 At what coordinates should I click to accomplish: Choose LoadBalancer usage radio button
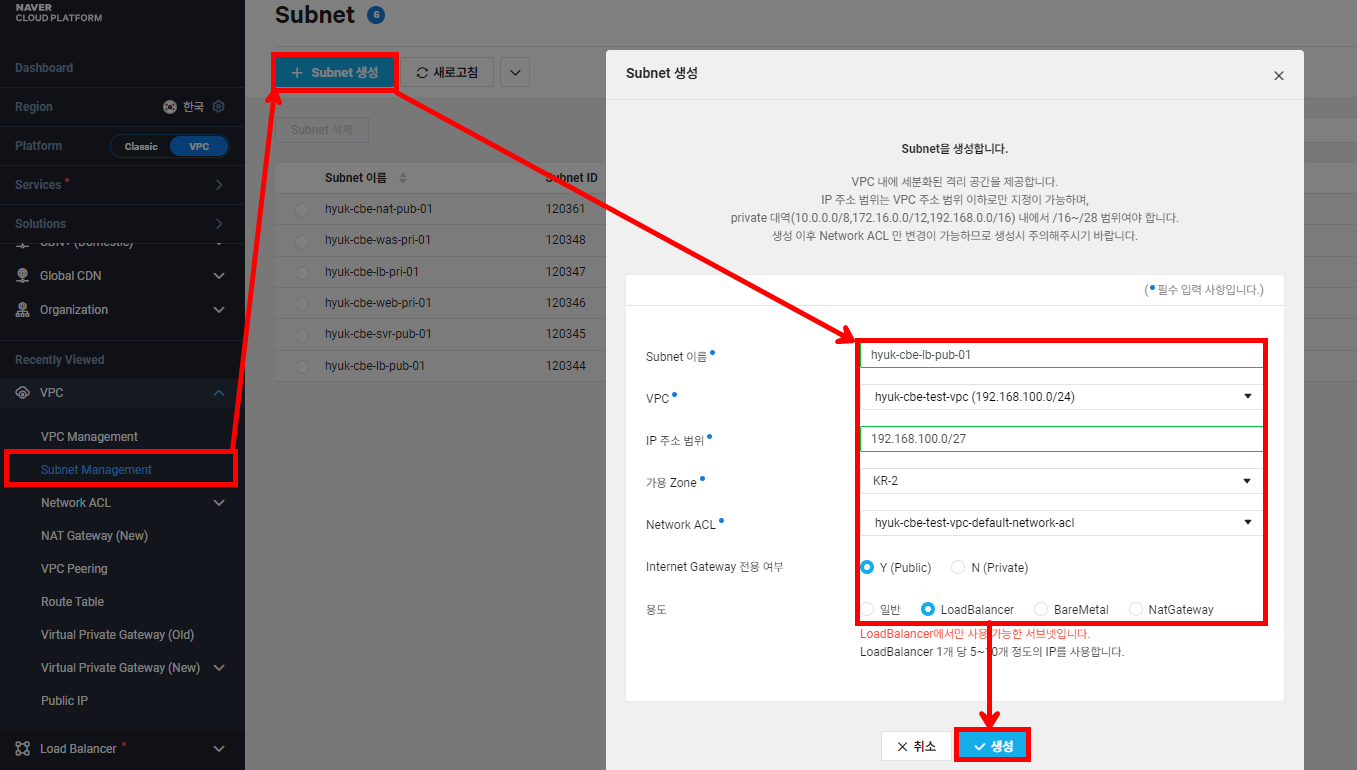point(928,609)
